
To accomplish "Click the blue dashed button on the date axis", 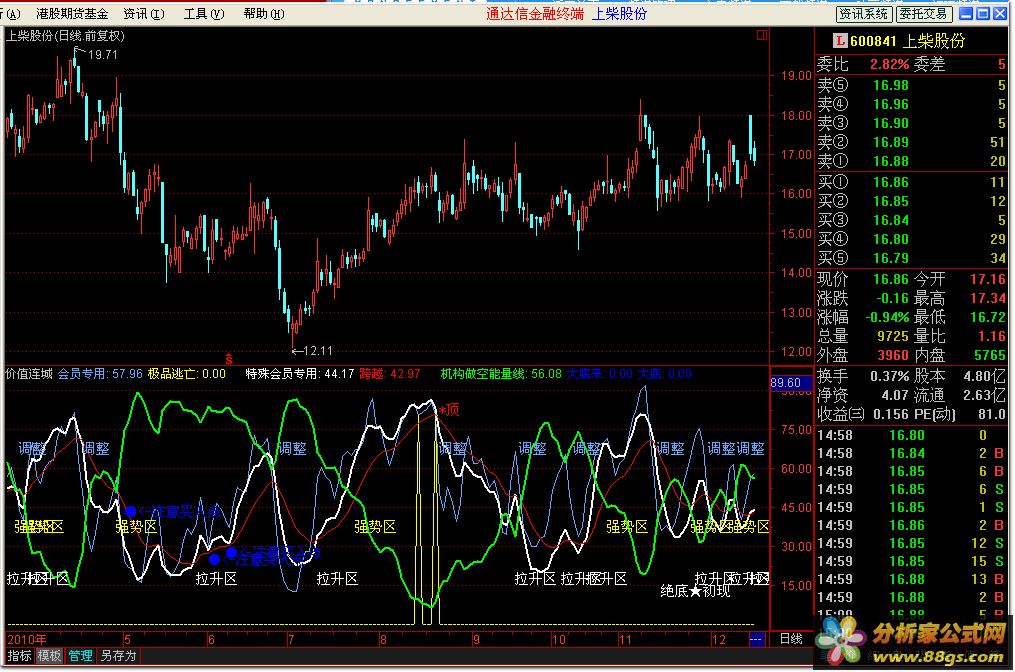I will (755, 639).
